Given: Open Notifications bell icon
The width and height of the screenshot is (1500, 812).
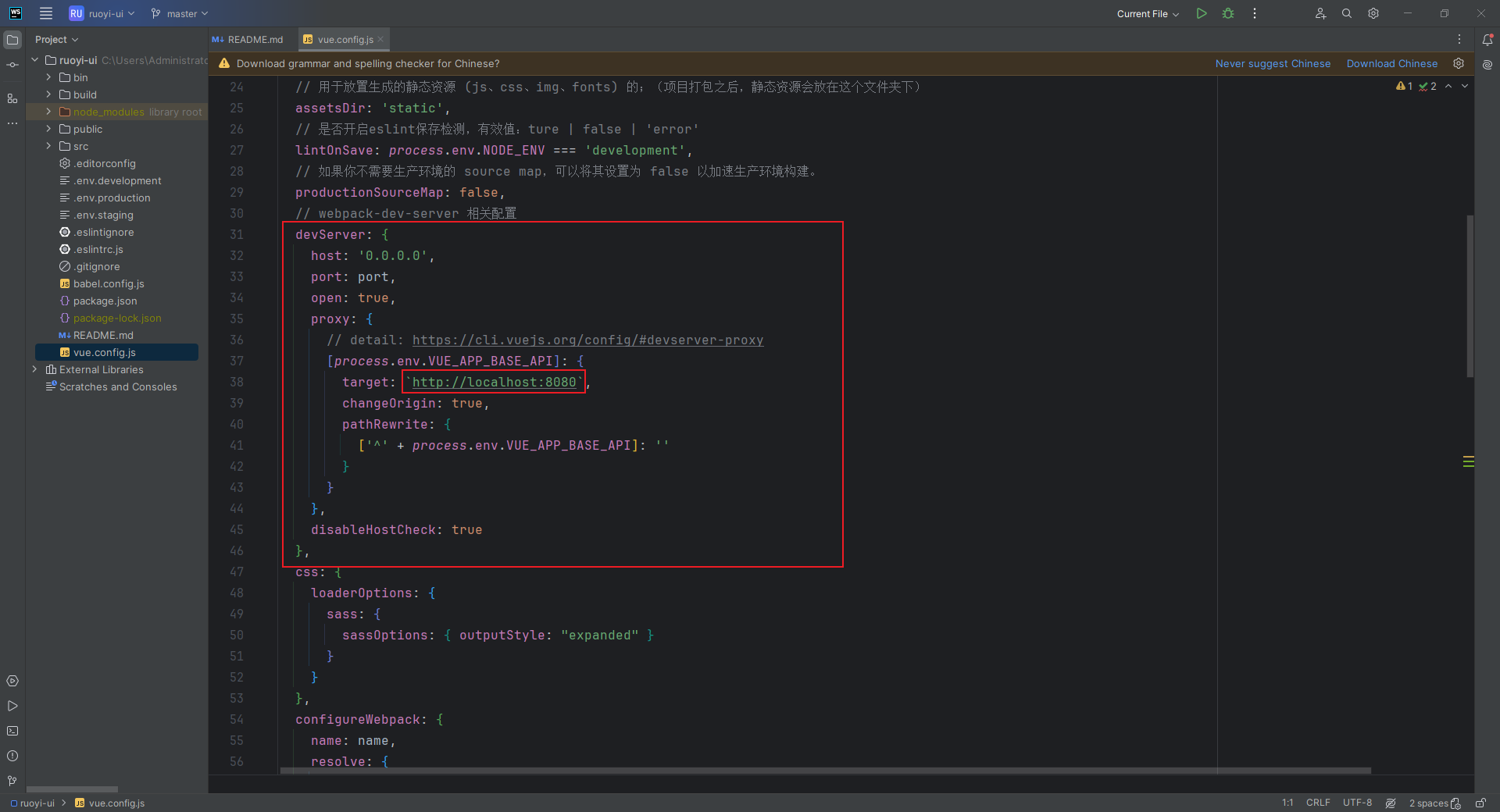Looking at the screenshot, I should coord(1487,40).
